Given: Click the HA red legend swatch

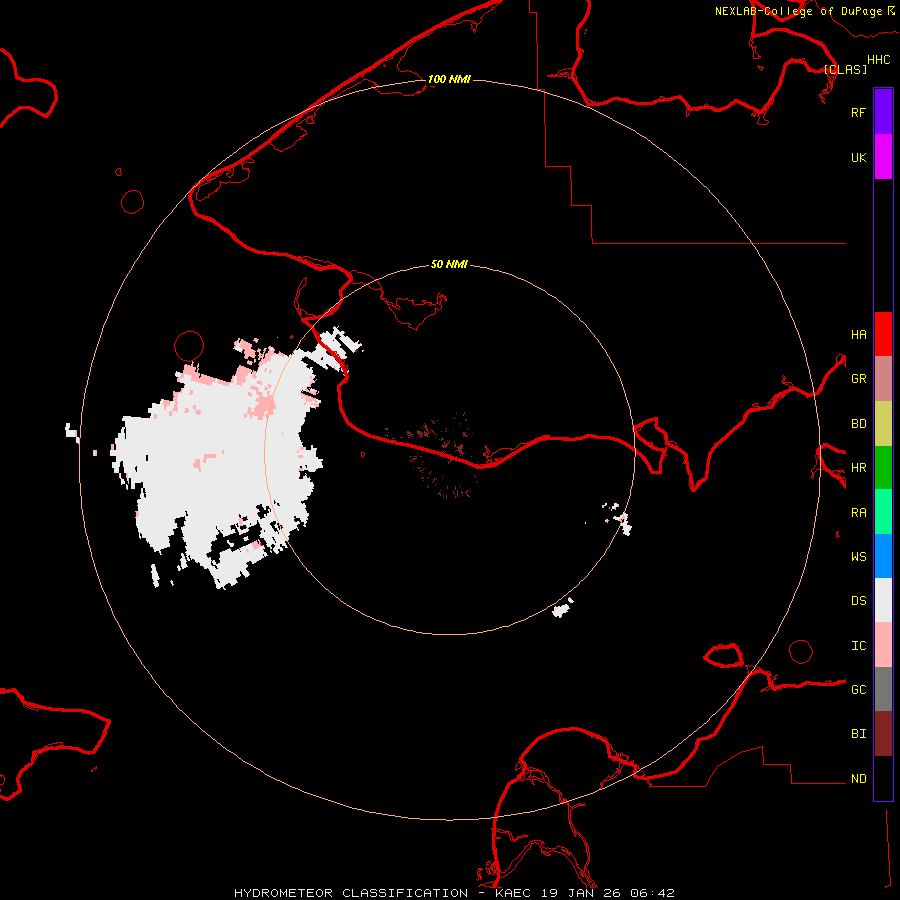Looking at the screenshot, I should (x=883, y=334).
